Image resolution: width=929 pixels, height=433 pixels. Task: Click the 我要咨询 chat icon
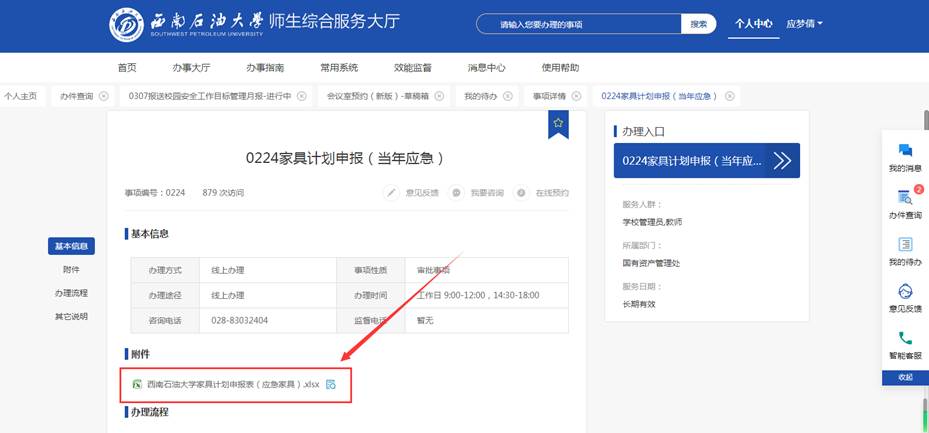coord(456,192)
